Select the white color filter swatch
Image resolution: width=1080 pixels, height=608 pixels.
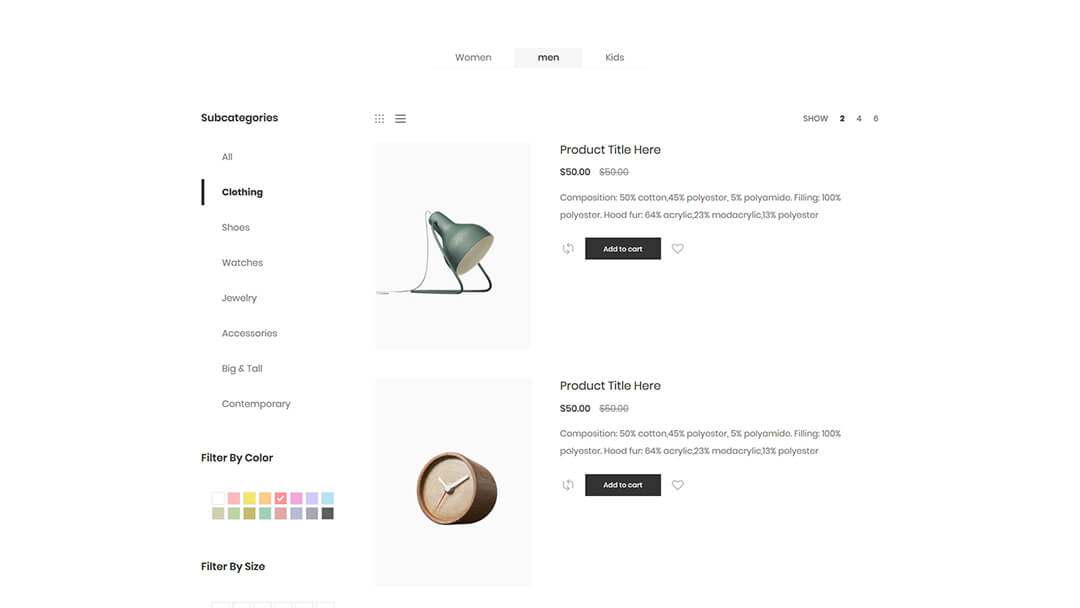click(218, 498)
